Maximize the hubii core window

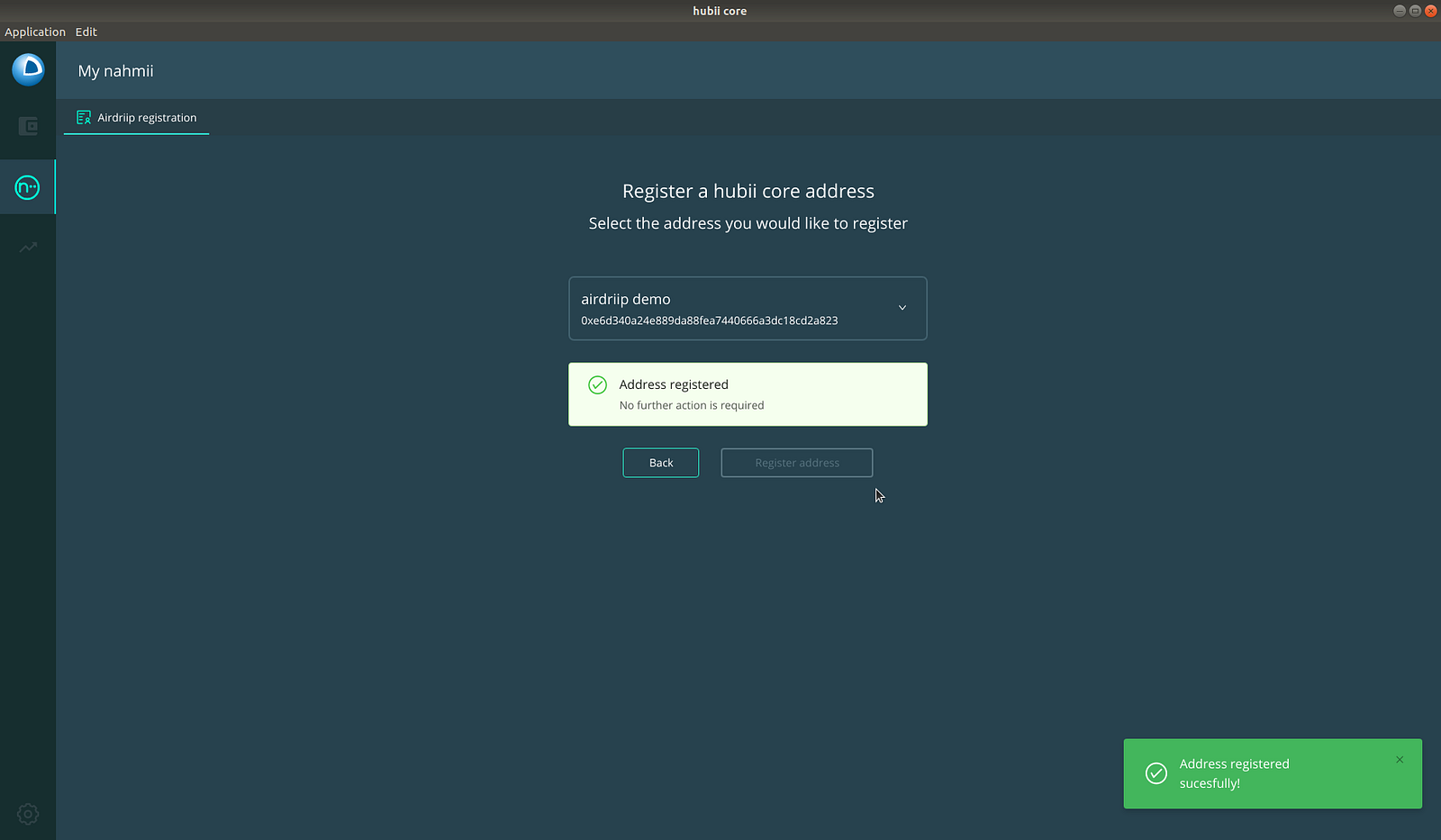click(x=1415, y=11)
